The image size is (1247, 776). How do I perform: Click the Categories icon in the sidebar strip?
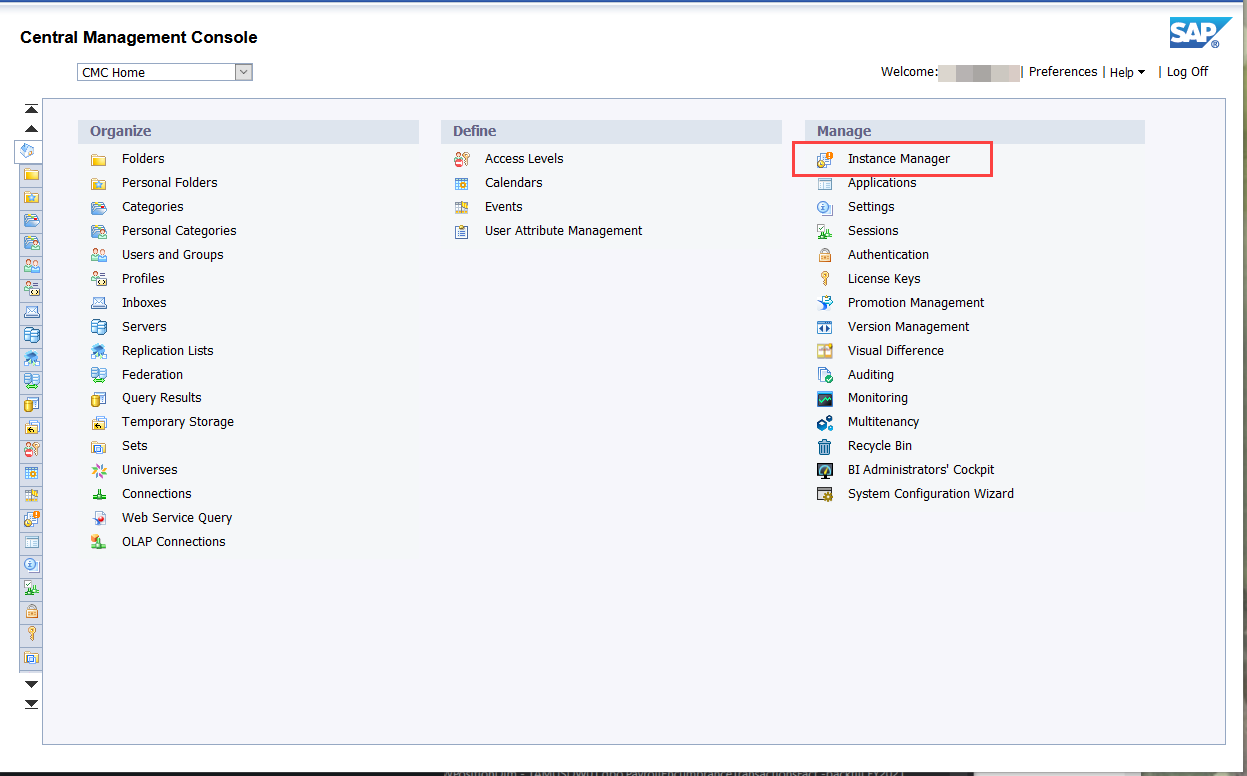[32, 220]
